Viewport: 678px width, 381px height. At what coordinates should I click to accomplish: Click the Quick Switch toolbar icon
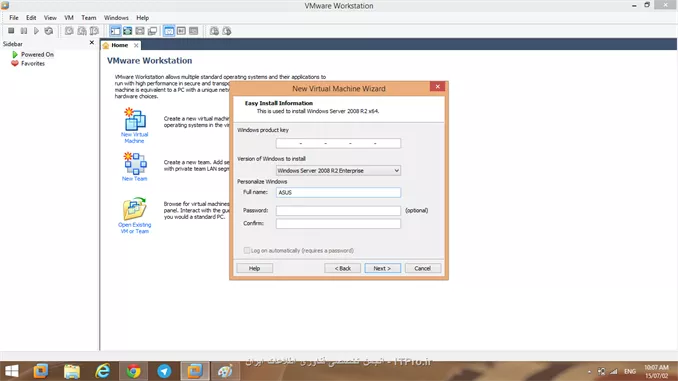click(x=140, y=31)
